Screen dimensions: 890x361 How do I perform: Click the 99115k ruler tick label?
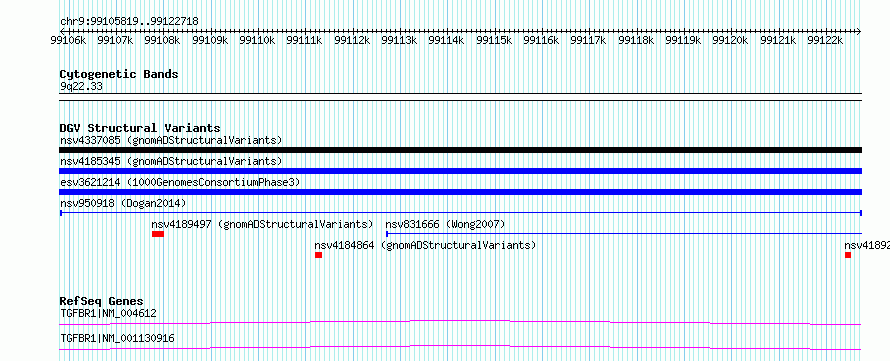click(x=494, y=40)
